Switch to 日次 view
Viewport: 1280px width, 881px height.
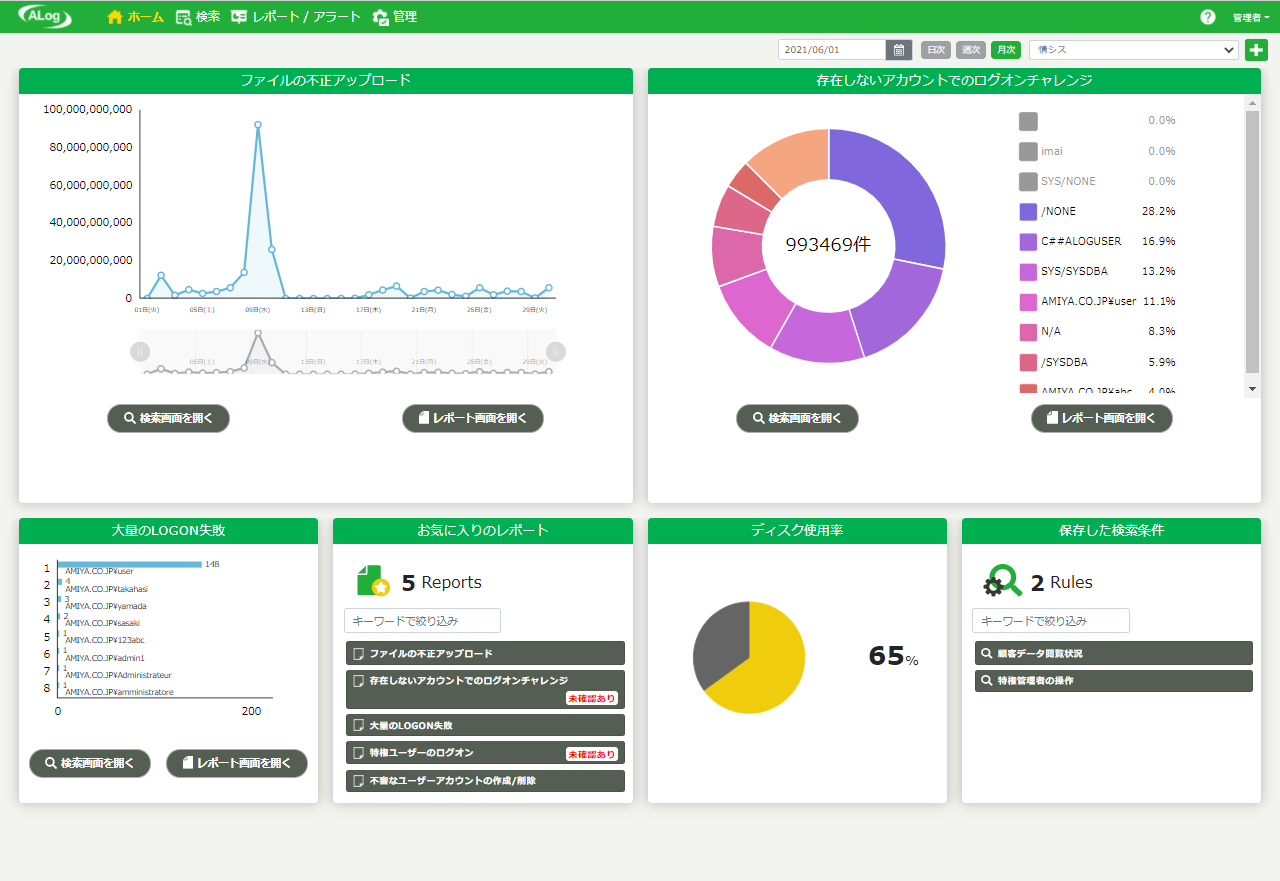pos(936,50)
